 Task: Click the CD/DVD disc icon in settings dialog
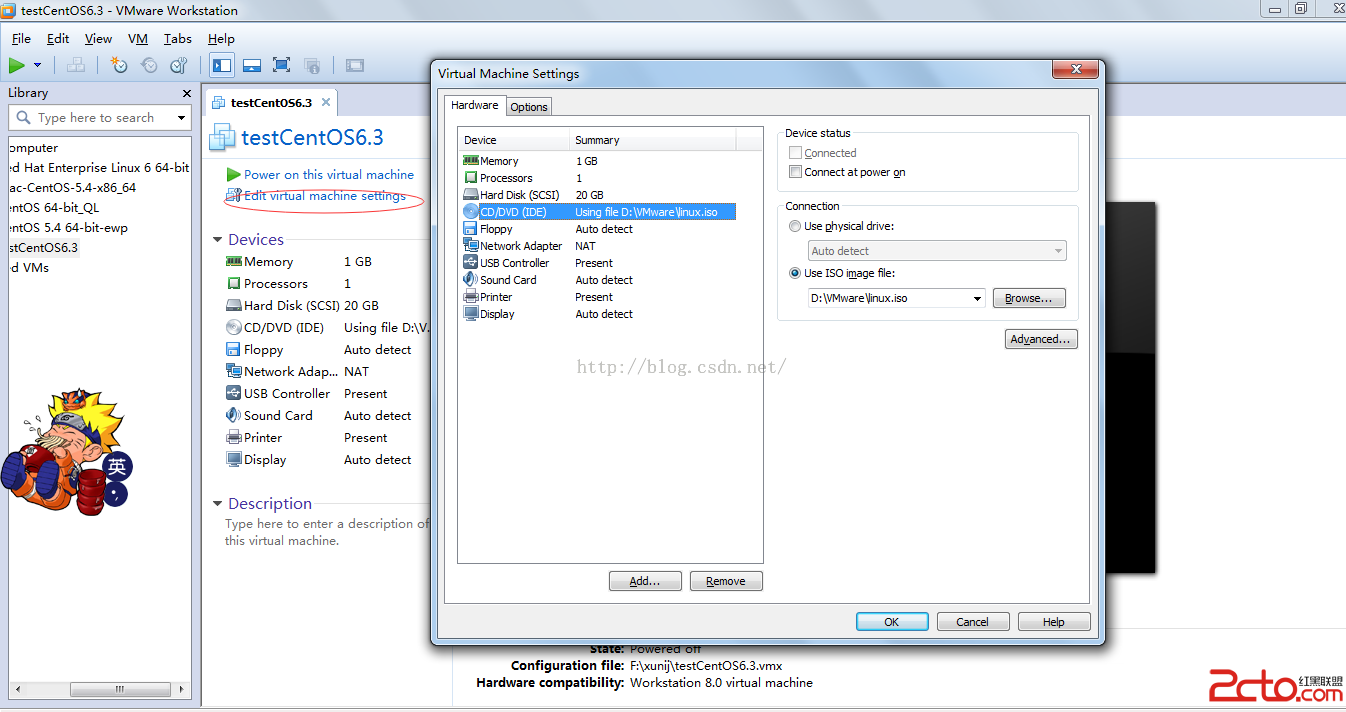click(x=470, y=212)
